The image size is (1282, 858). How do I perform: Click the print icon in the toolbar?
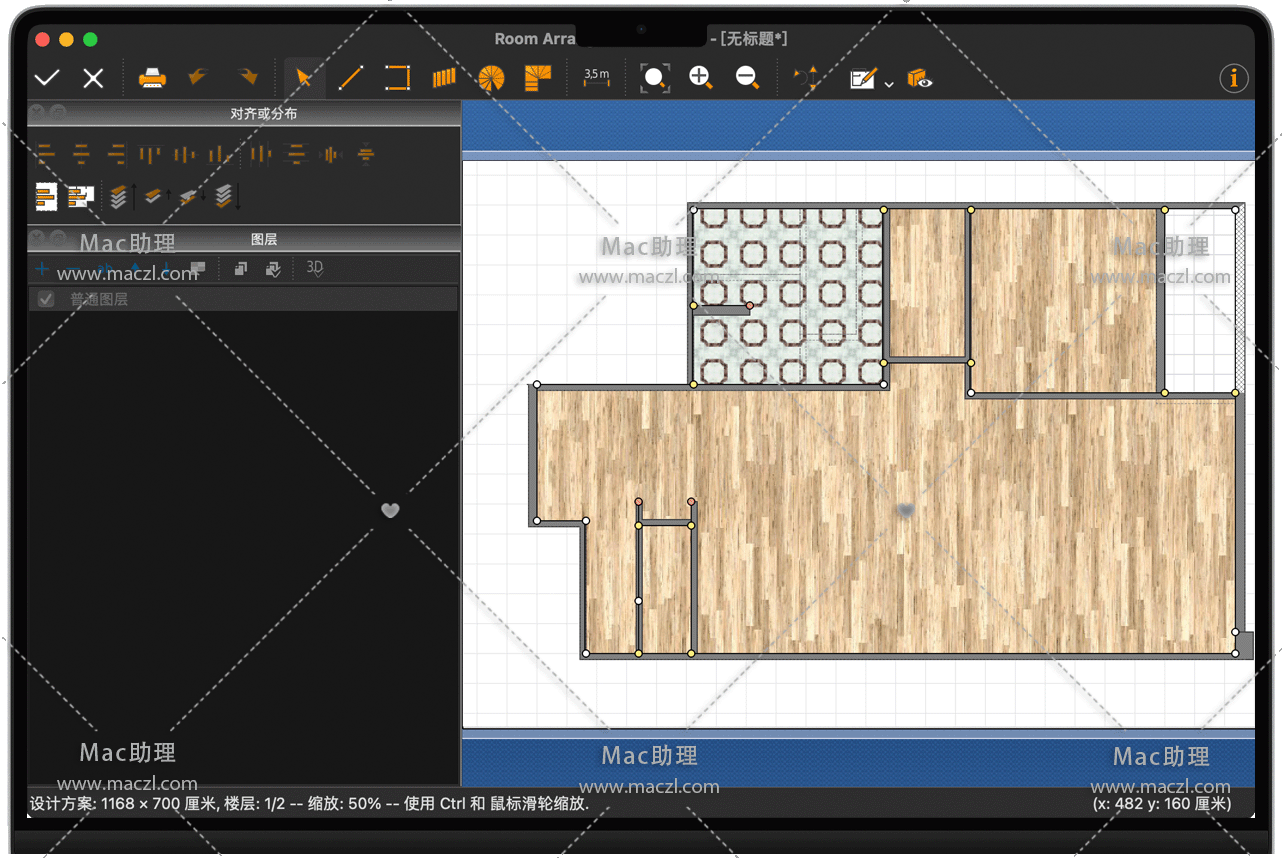[152, 78]
